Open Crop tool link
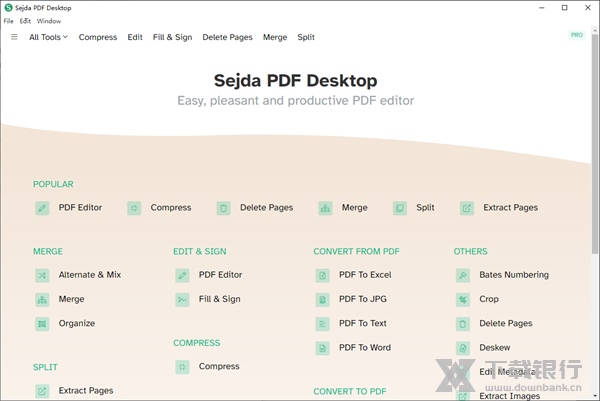 [489, 299]
